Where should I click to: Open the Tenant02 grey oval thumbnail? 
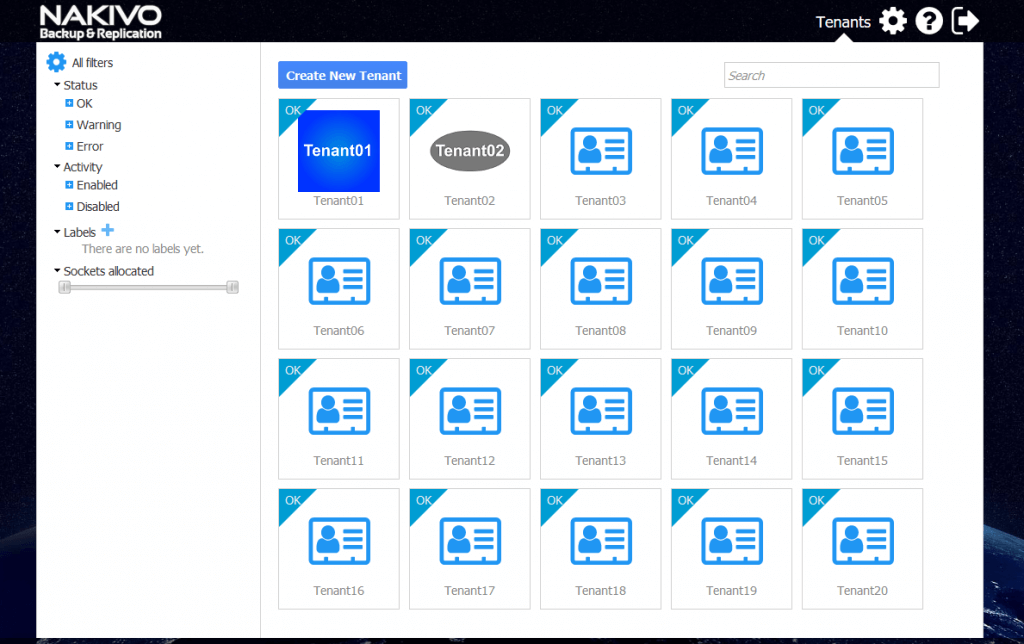coord(470,151)
